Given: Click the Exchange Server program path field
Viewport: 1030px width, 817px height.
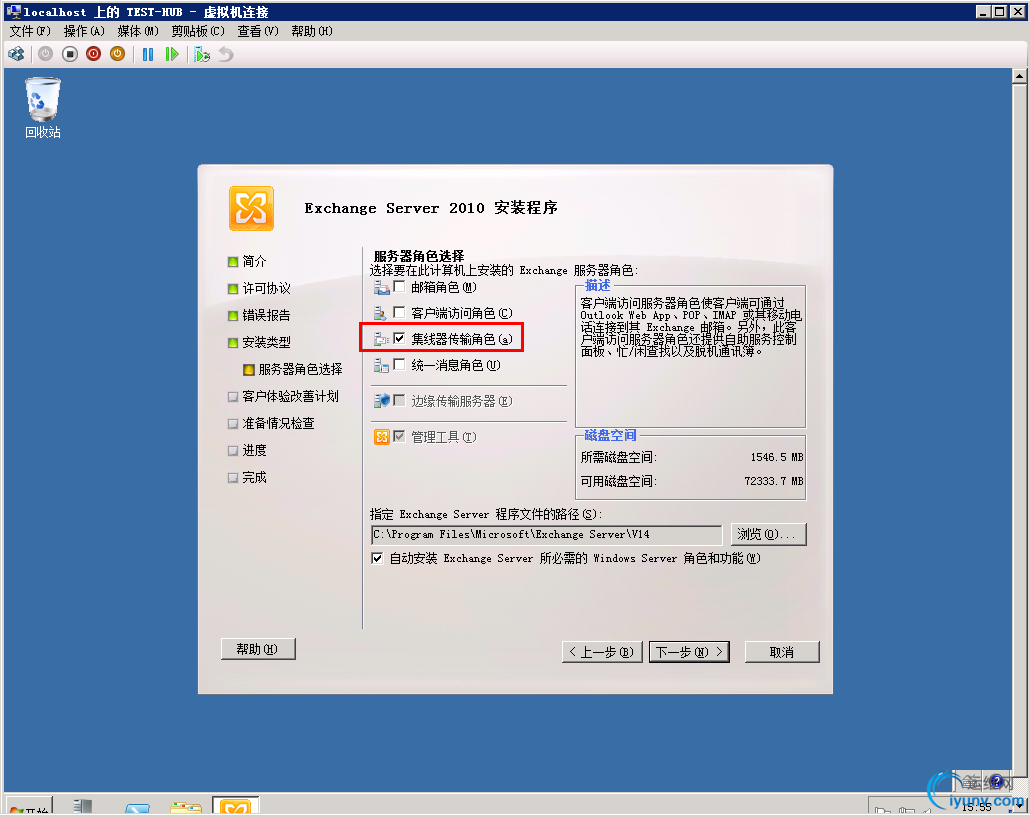Looking at the screenshot, I should (x=547, y=535).
